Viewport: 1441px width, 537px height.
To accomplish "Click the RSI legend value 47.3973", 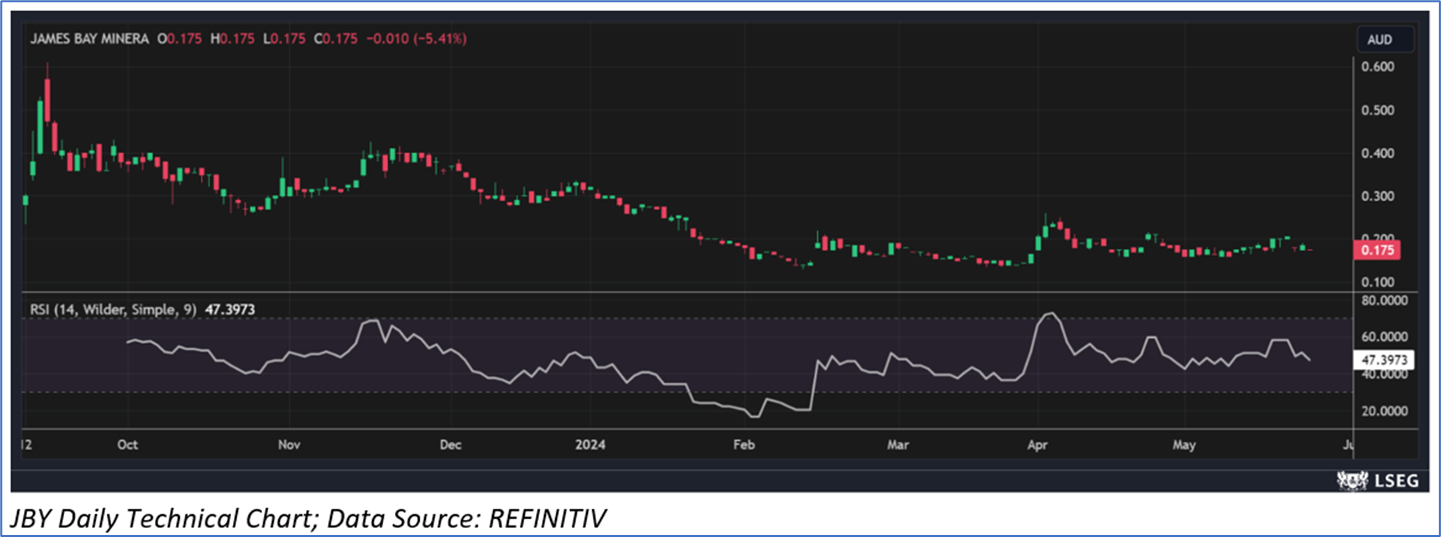I will 230,310.
